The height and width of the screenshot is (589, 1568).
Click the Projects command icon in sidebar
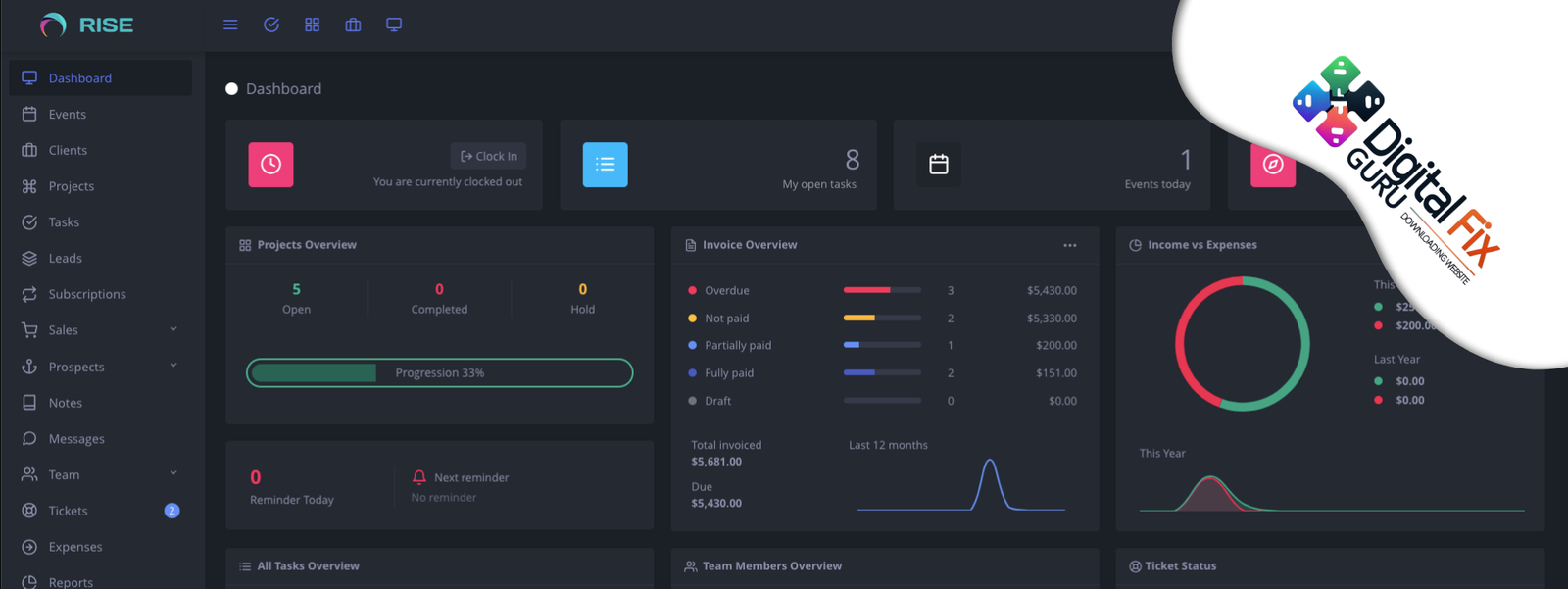(x=29, y=186)
